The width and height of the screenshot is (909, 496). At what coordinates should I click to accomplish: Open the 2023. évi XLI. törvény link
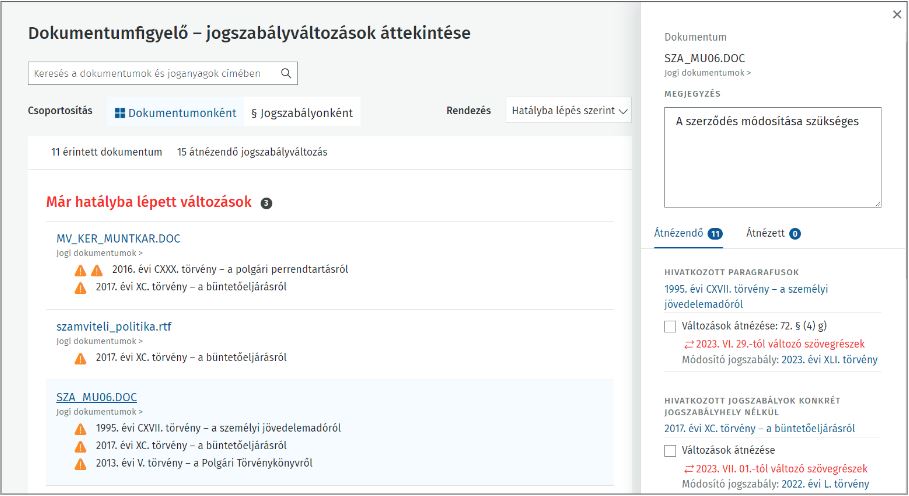[831, 360]
